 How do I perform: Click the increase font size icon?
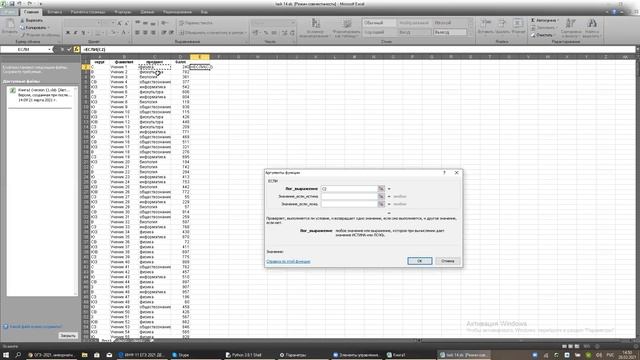(x=120, y=23)
